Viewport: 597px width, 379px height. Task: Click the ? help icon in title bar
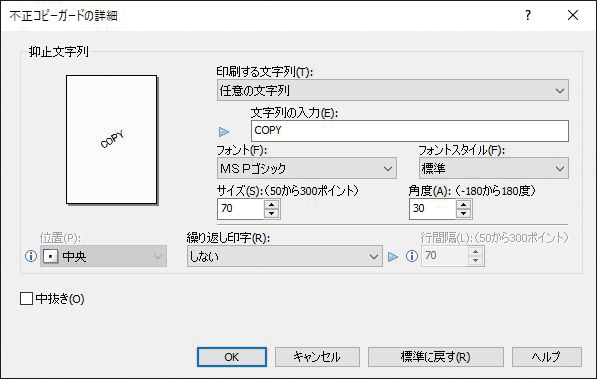(528, 15)
